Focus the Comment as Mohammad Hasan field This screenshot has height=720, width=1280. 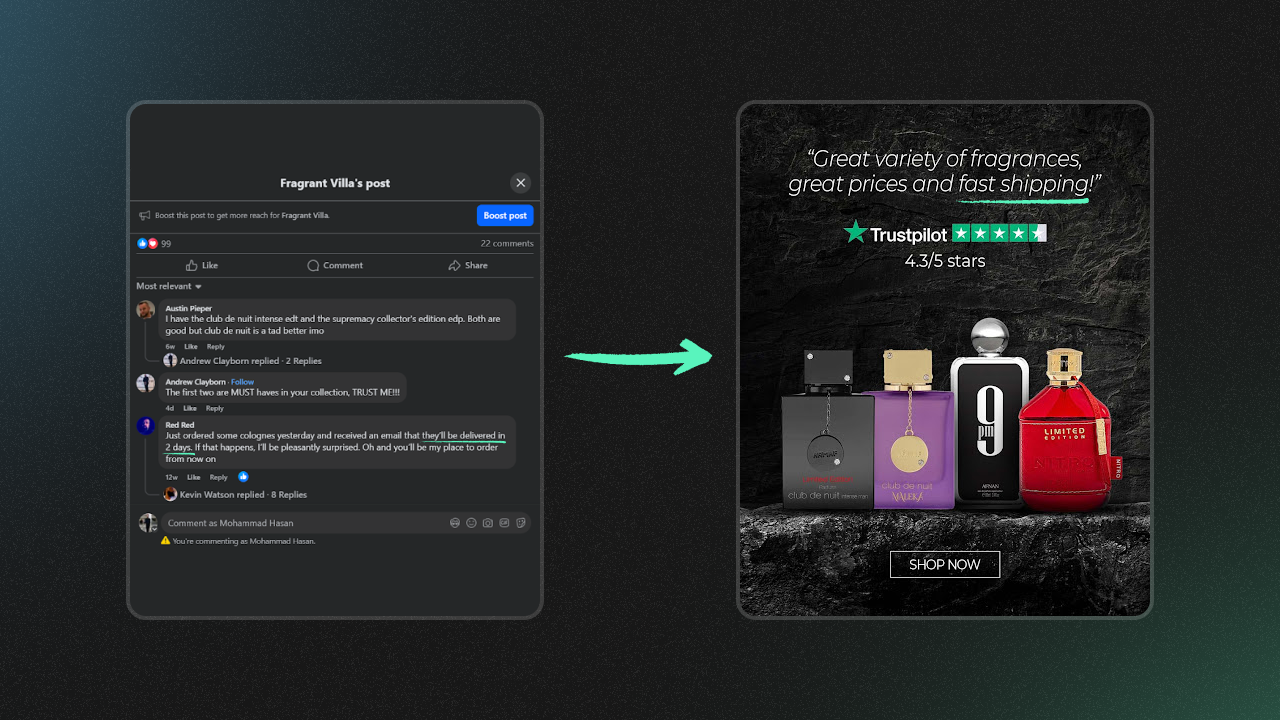tap(345, 523)
